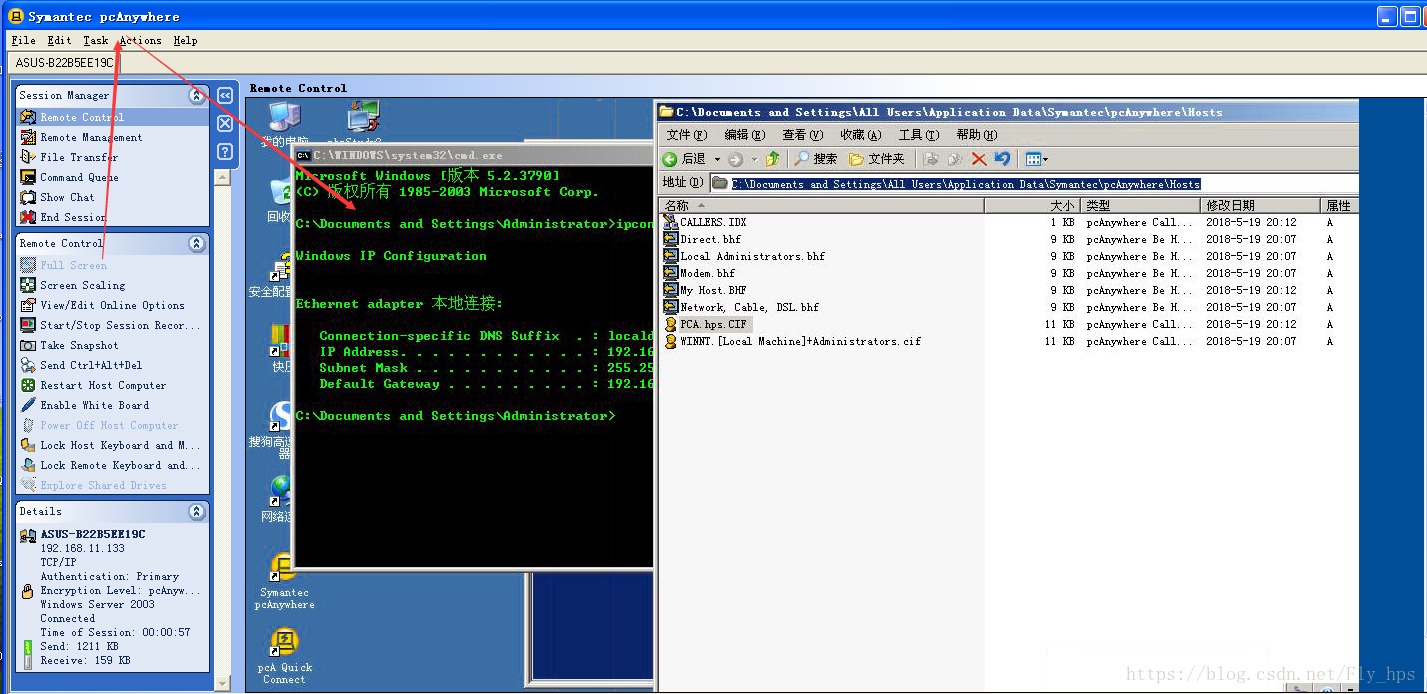This screenshot has width=1427, height=694.
Task: Sort by the 名称 column header
Action: pyautogui.click(x=822, y=206)
